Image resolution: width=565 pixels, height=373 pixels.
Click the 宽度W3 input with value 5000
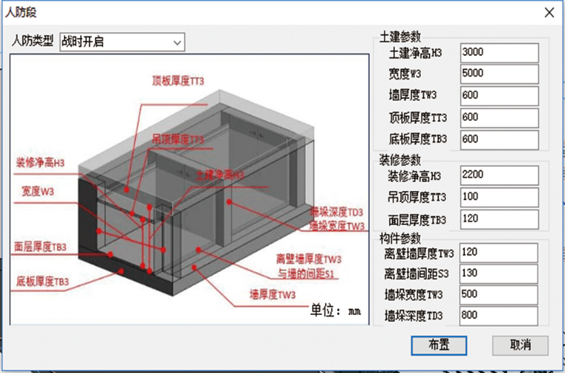pyautogui.click(x=499, y=74)
